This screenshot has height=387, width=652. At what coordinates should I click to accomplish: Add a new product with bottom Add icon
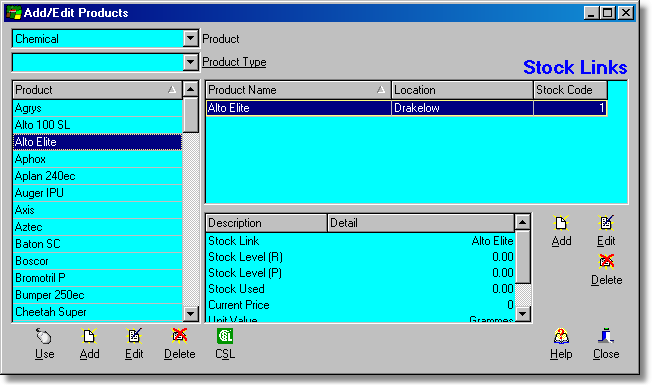click(89, 336)
